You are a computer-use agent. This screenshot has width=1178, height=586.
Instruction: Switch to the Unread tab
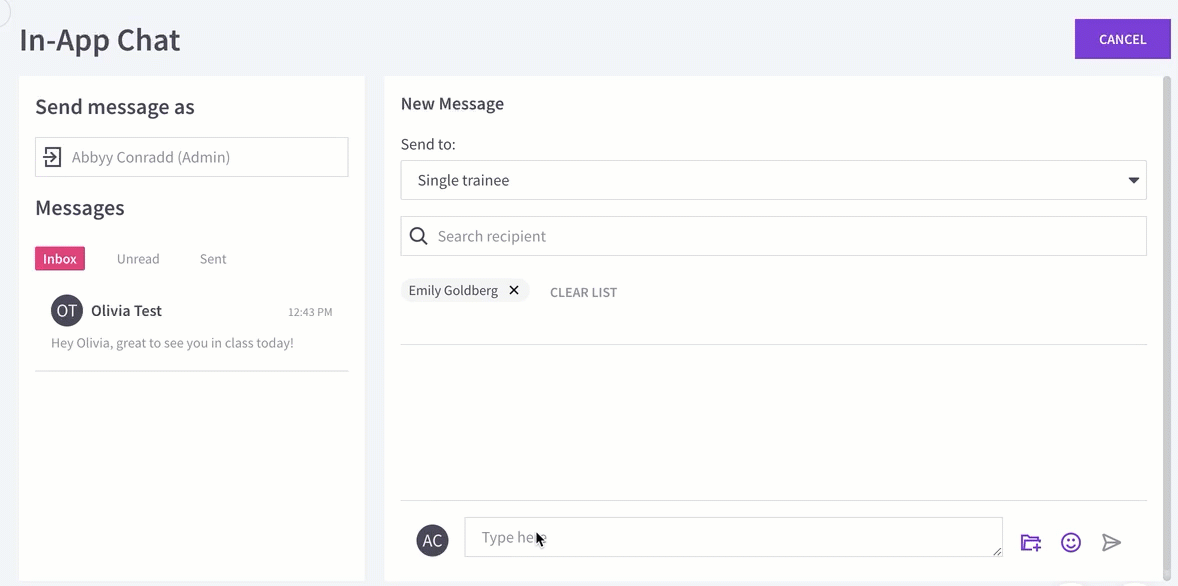[x=138, y=258]
